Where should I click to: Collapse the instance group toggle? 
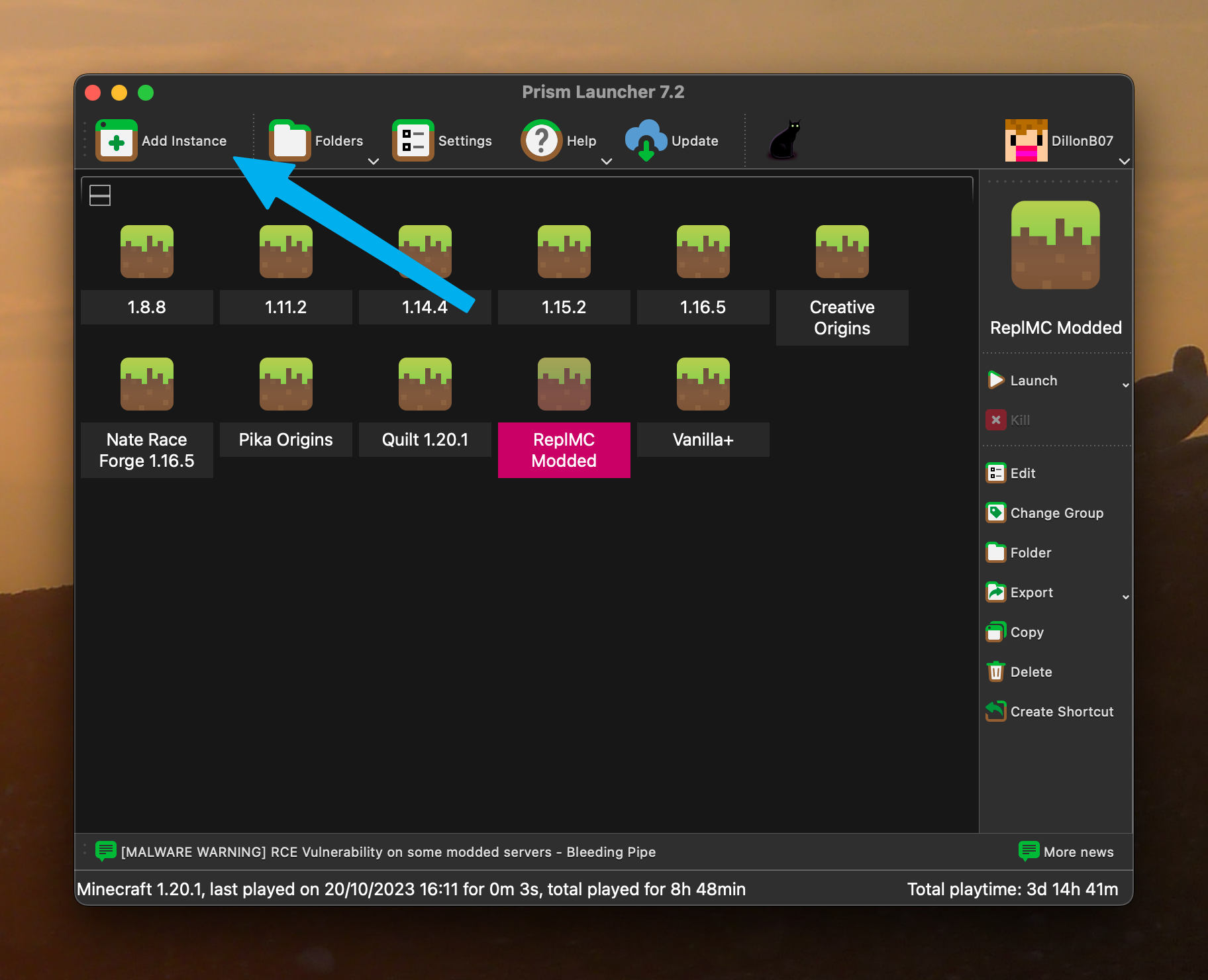tap(100, 195)
